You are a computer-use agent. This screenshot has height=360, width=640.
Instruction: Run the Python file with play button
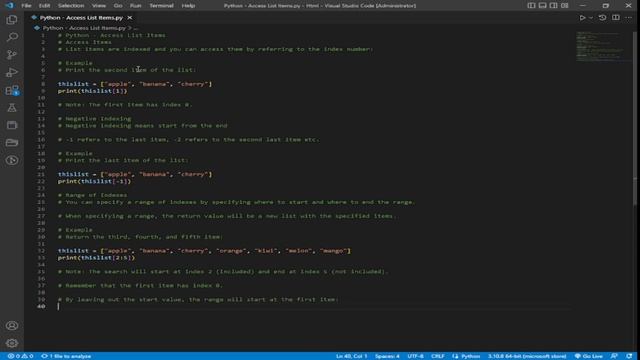(x=582, y=18)
